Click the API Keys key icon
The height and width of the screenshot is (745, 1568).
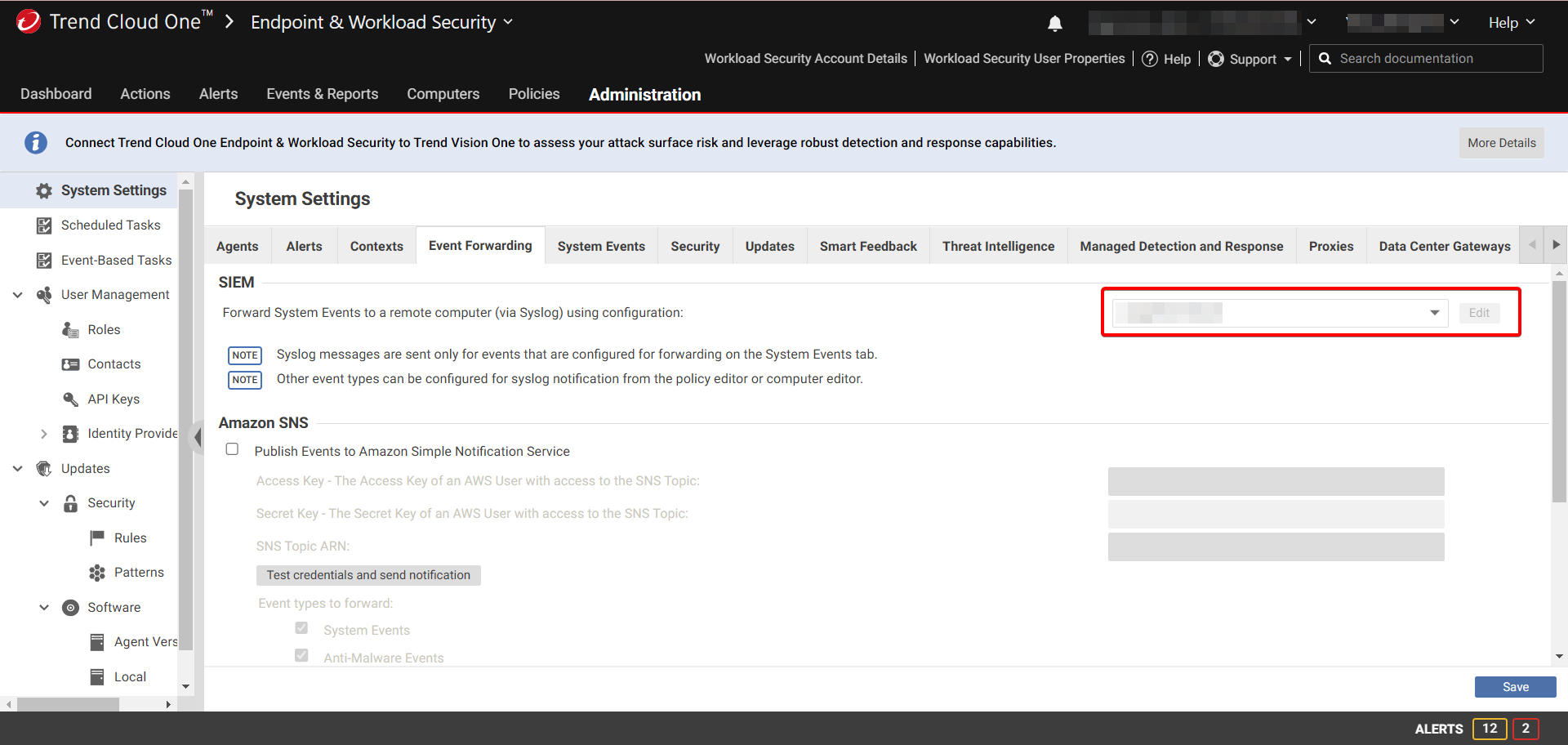tap(71, 399)
